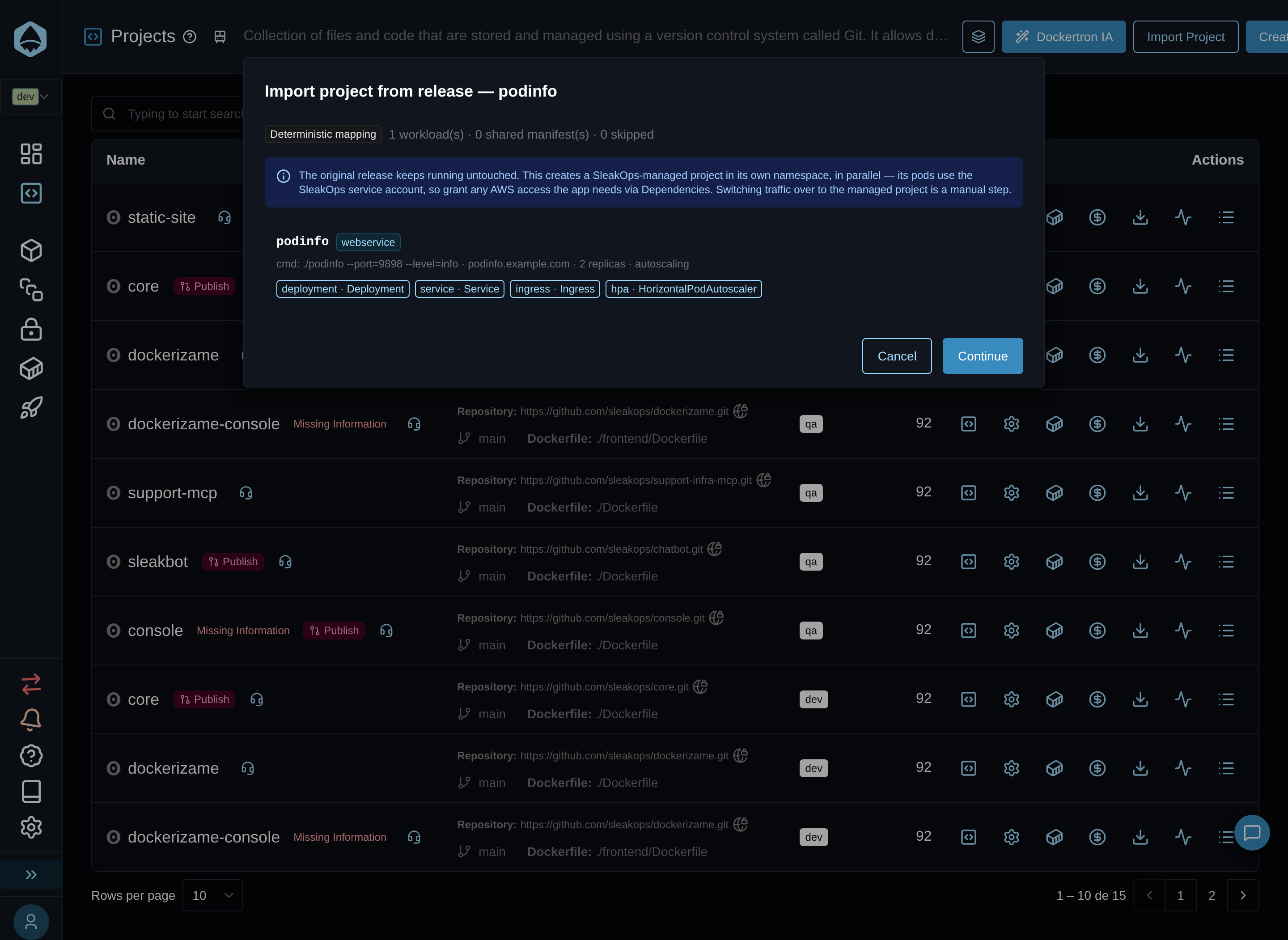1288x940 pixels.
Task: Open the sleakops/chatbot.git repository link
Action: point(611,549)
